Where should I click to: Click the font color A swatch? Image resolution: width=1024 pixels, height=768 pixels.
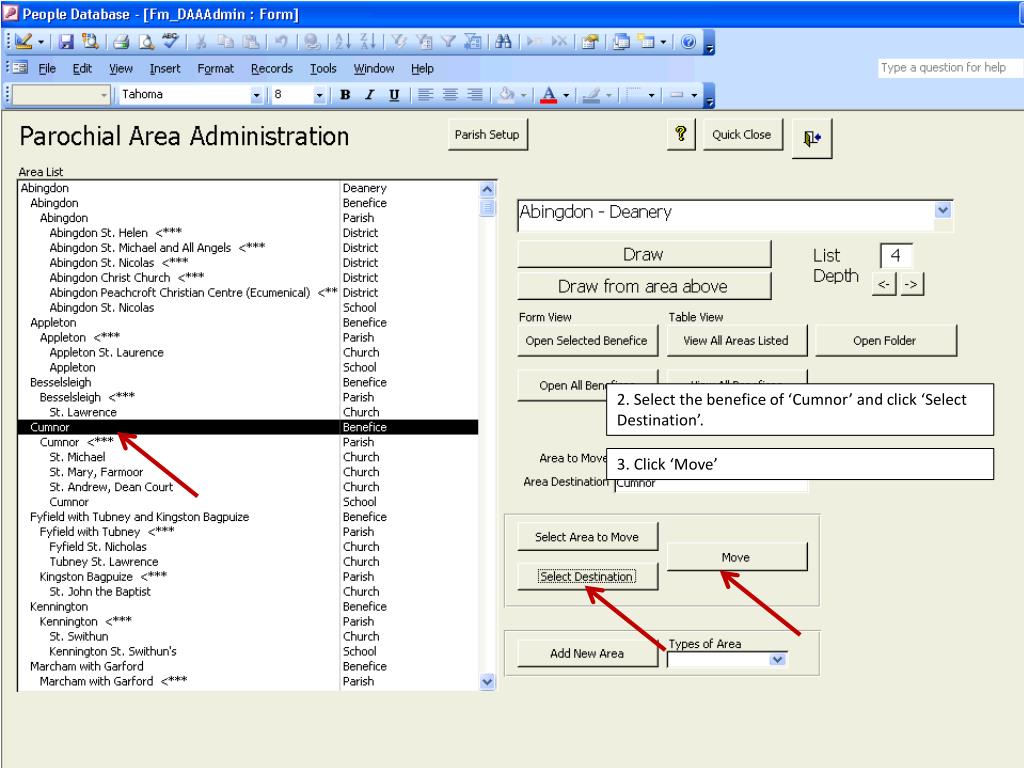tap(549, 95)
